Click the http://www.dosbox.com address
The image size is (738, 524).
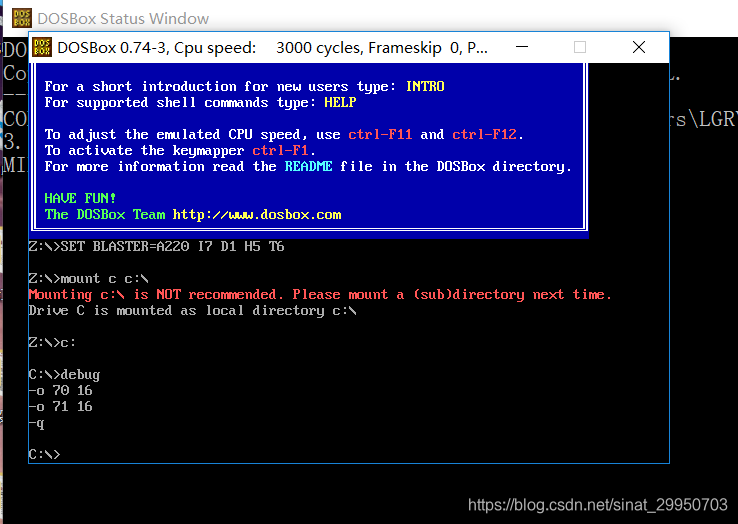257,215
